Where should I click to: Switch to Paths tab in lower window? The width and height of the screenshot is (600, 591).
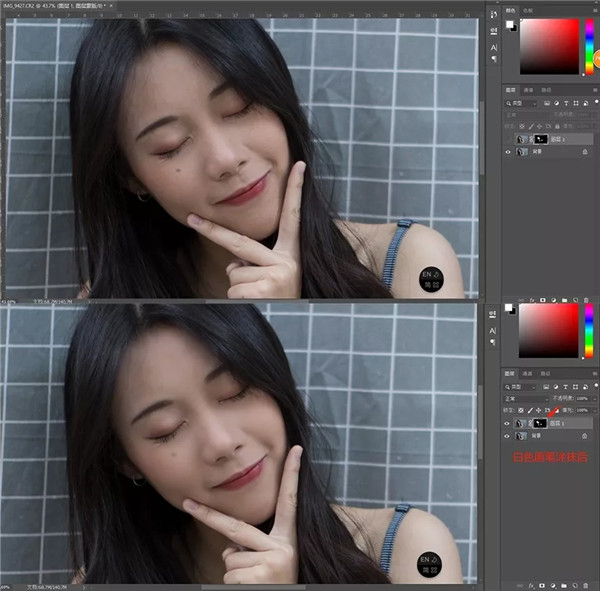545,374
